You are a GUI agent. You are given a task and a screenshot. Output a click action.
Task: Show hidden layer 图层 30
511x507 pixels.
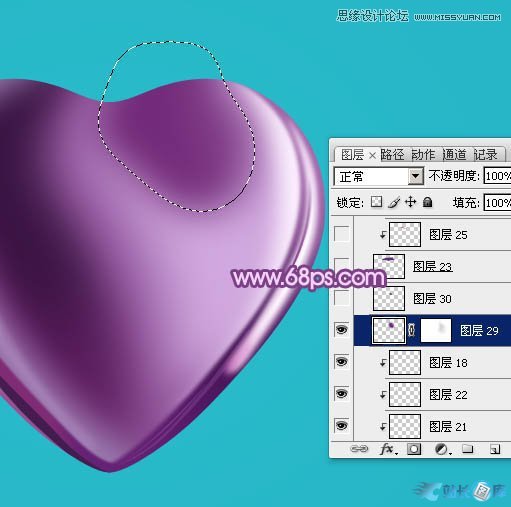click(x=342, y=297)
